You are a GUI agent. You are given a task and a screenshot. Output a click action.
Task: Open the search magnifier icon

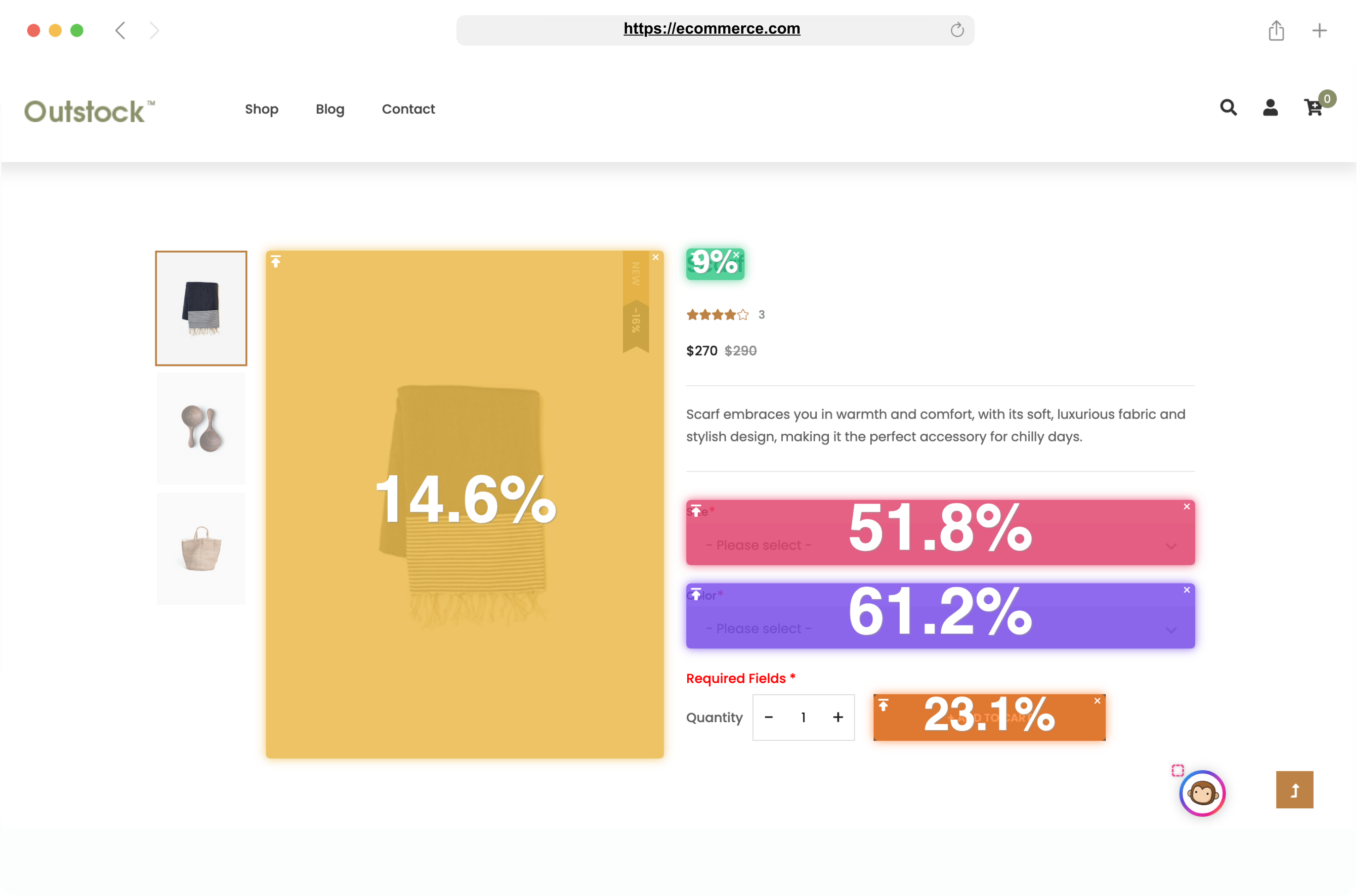click(1228, 107)
